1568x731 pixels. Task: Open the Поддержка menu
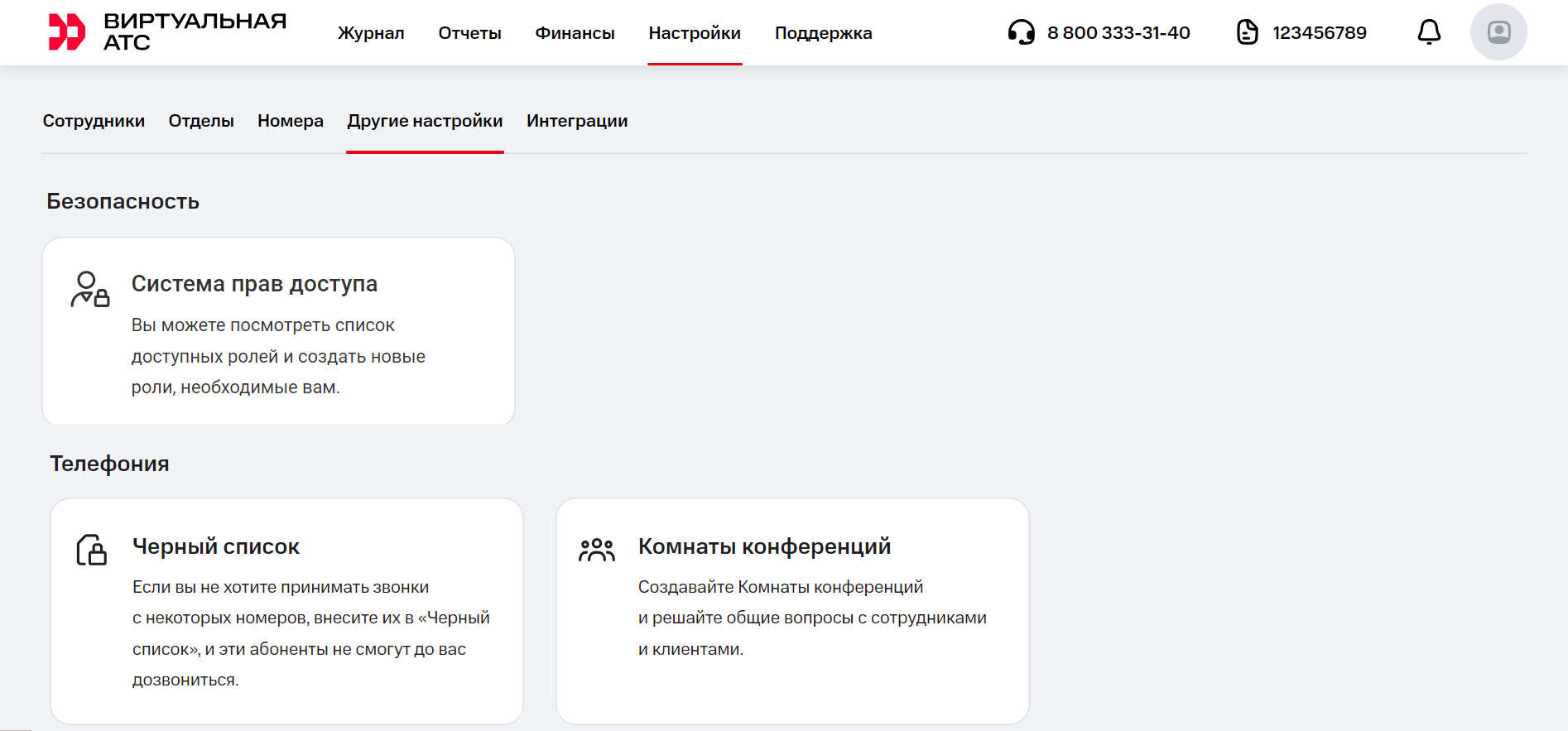[823, 33]
